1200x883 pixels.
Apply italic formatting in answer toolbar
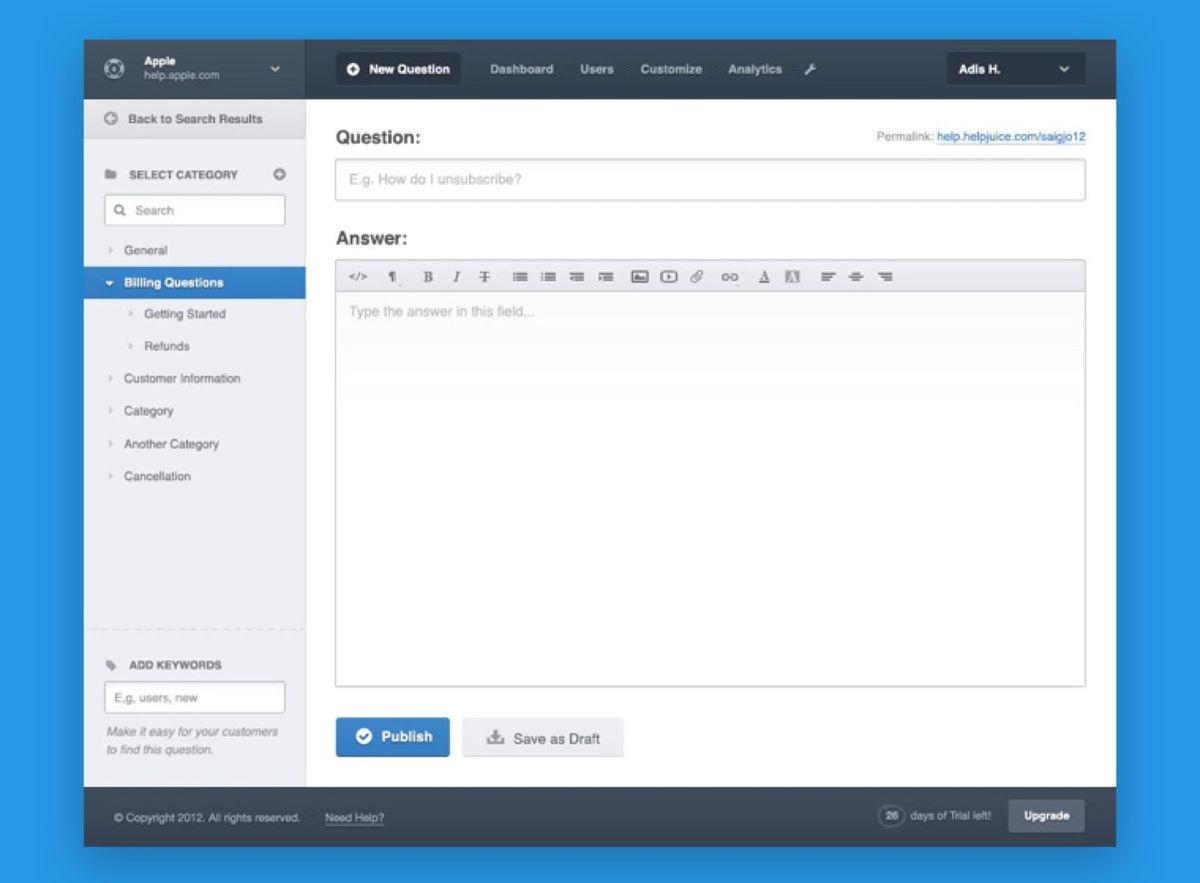[x=456, y=277]
